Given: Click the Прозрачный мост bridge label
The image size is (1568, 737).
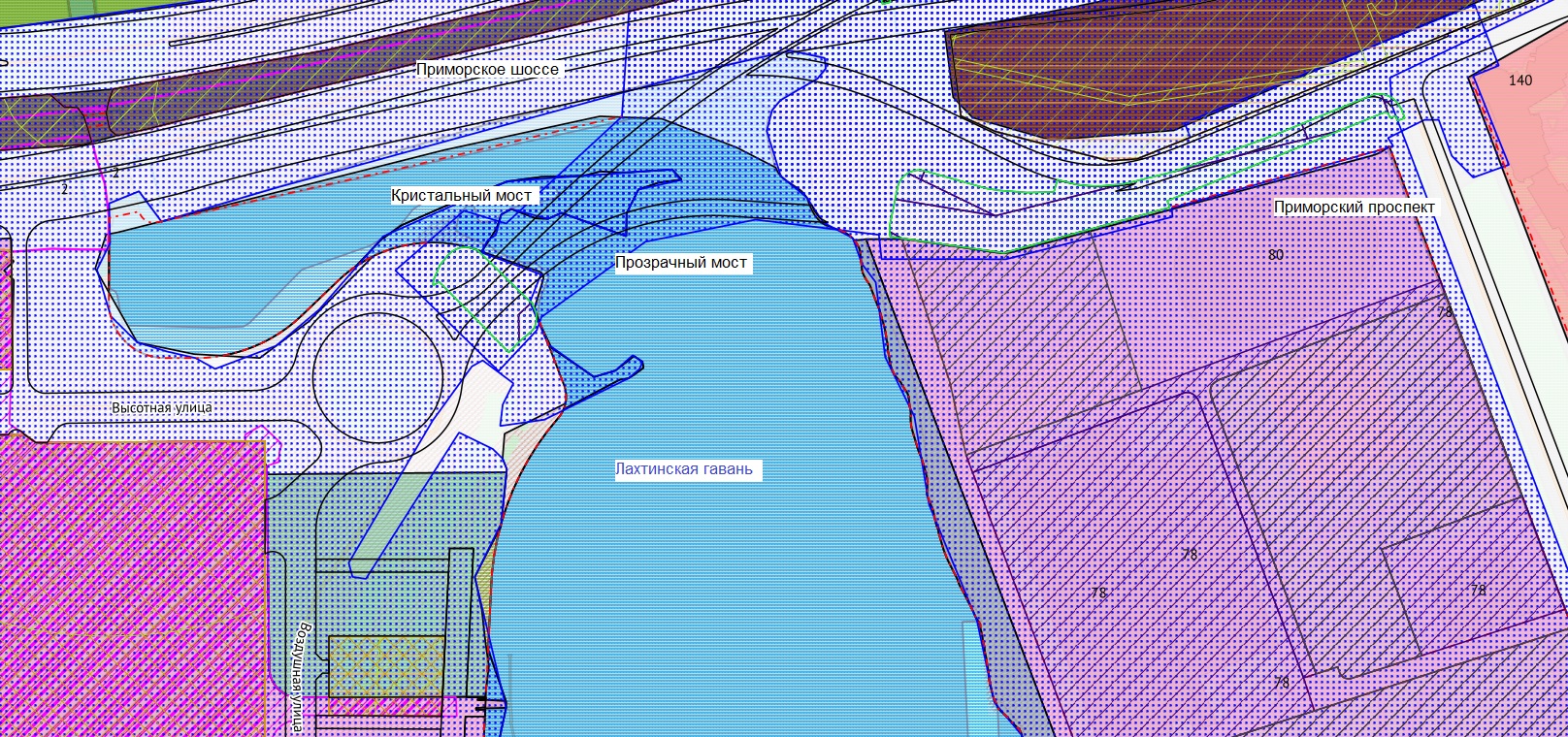Looking at the screenshot, I should [x=681, y=263].
